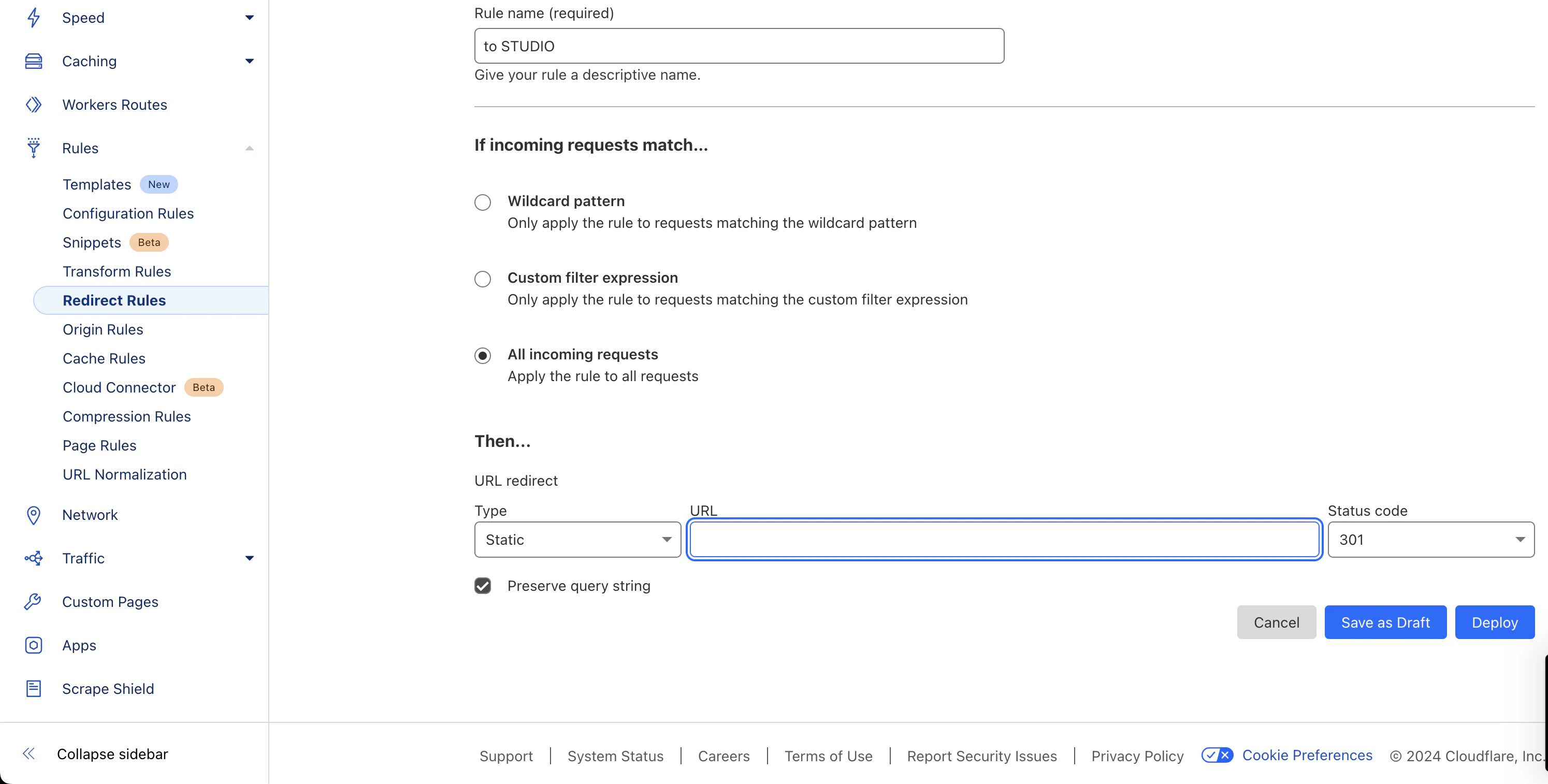Screen dimensions: 1548x784
Task: Open the Custom Pages section
Action: click(x=111, y=601)
